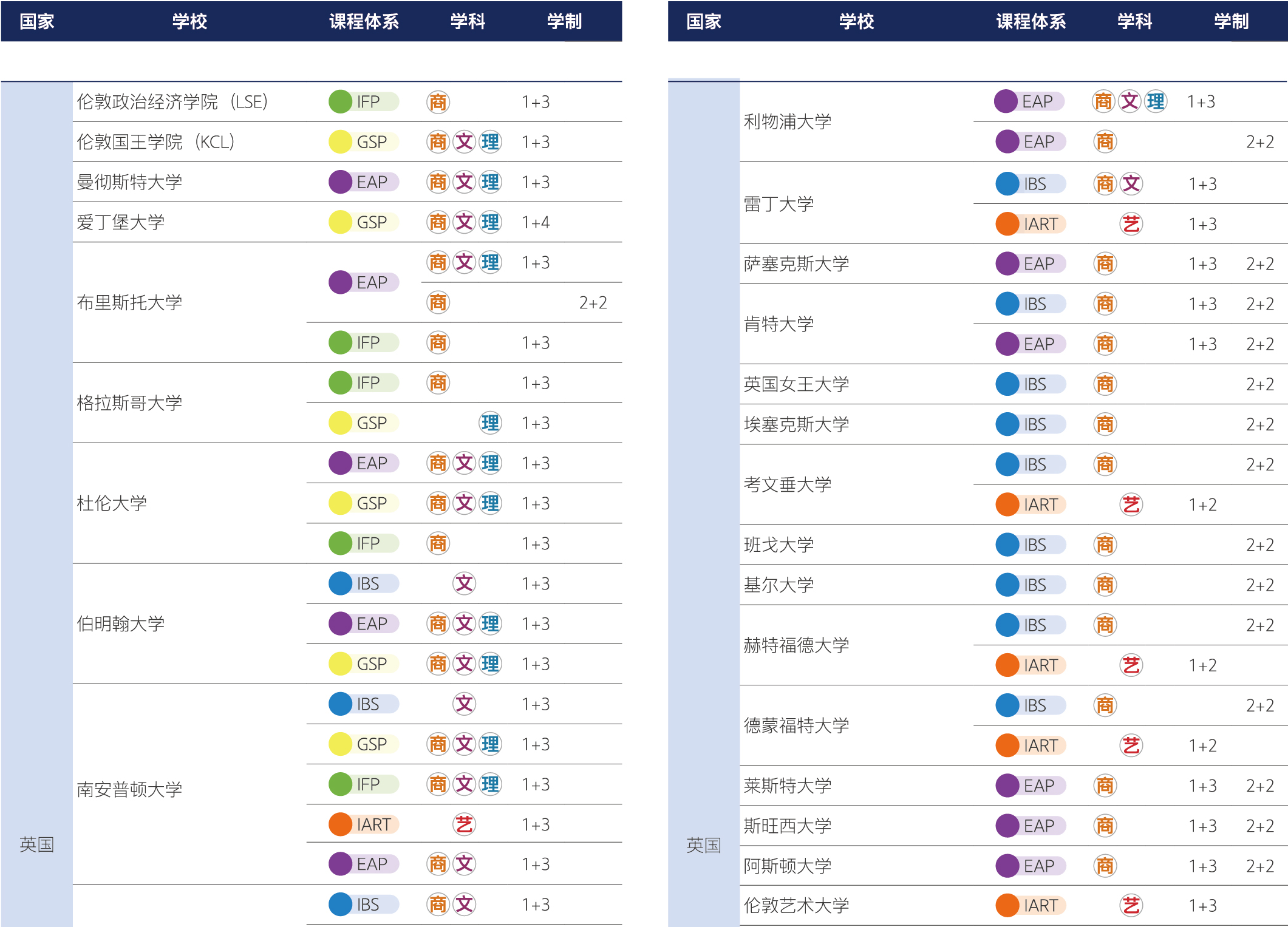Click the 商 icon in the 基尔大学 row
The image size is (1288, 927).
(x=1105, y=585)
